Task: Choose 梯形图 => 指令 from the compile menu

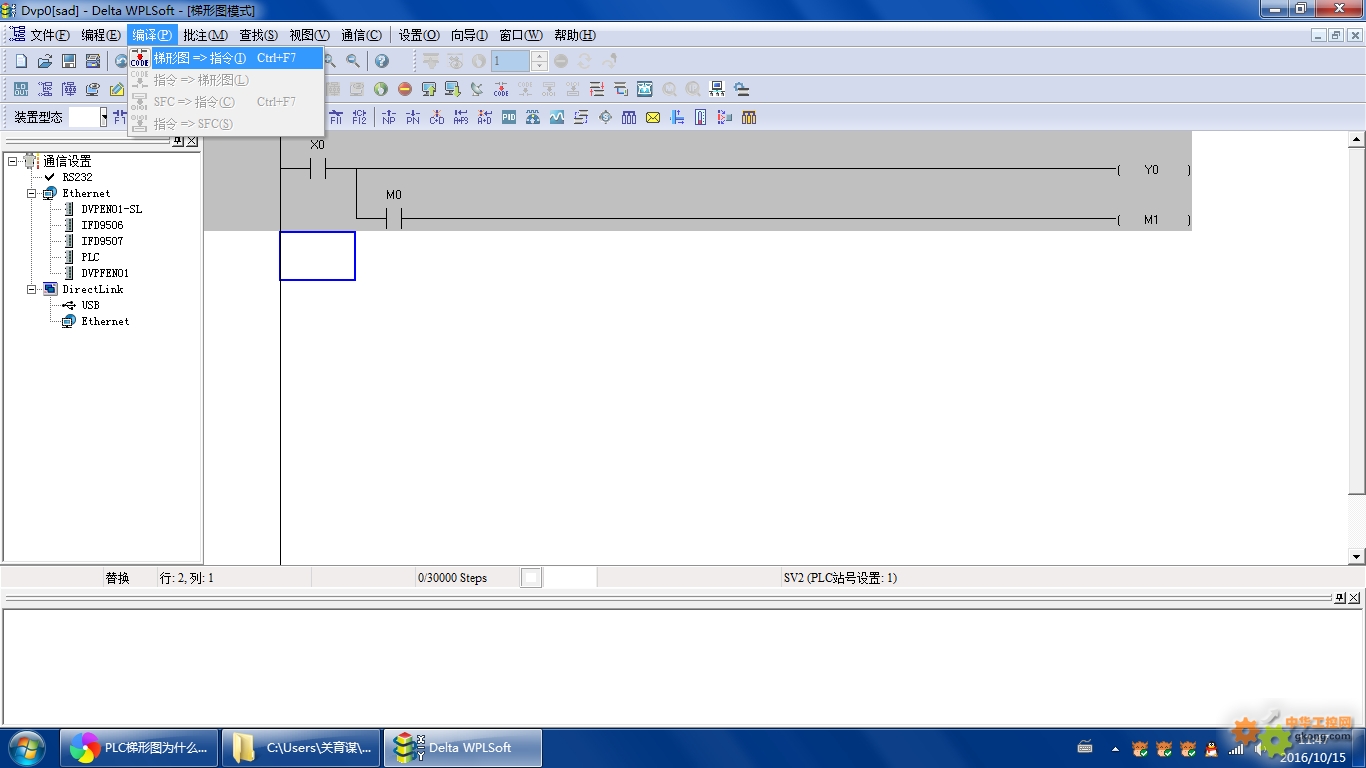Action: click(x=225, y=58)
